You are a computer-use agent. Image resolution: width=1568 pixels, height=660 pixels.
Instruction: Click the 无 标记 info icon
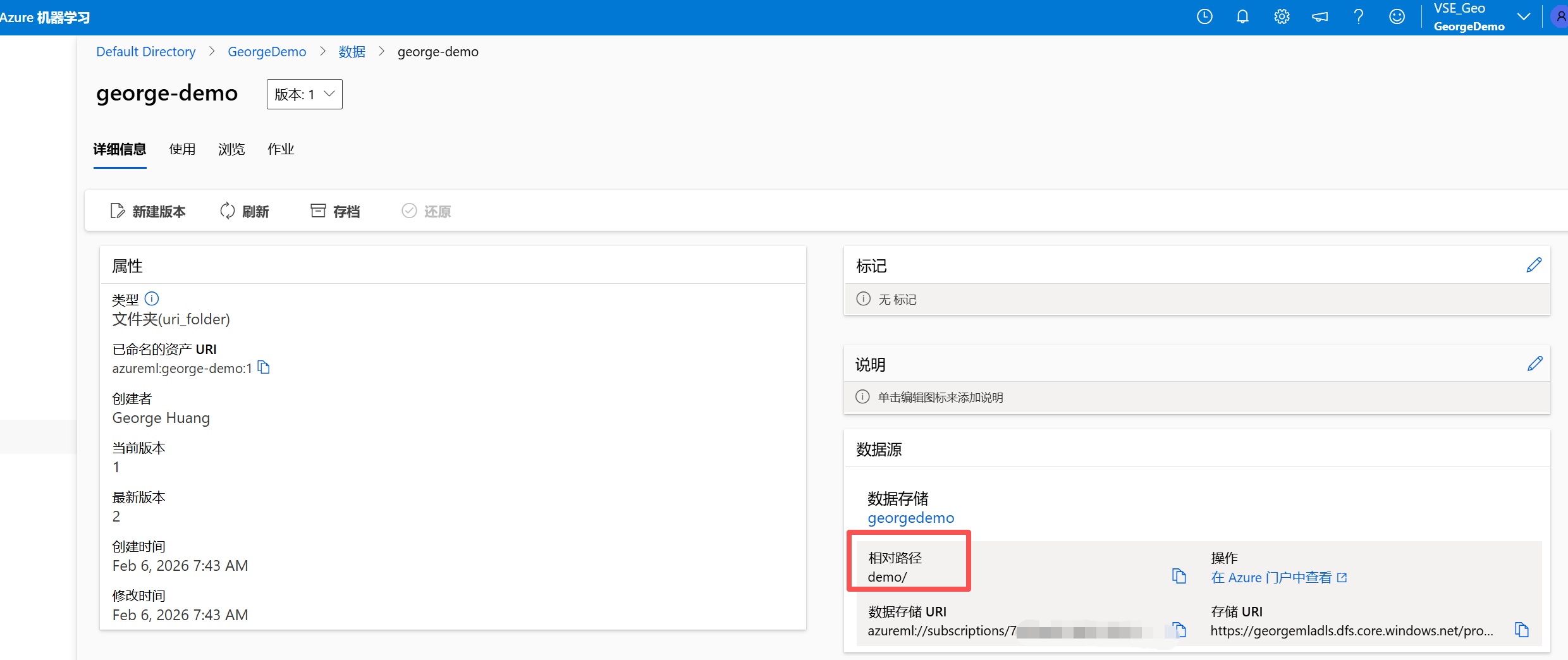pyautogui.click(x=863, y=298)
